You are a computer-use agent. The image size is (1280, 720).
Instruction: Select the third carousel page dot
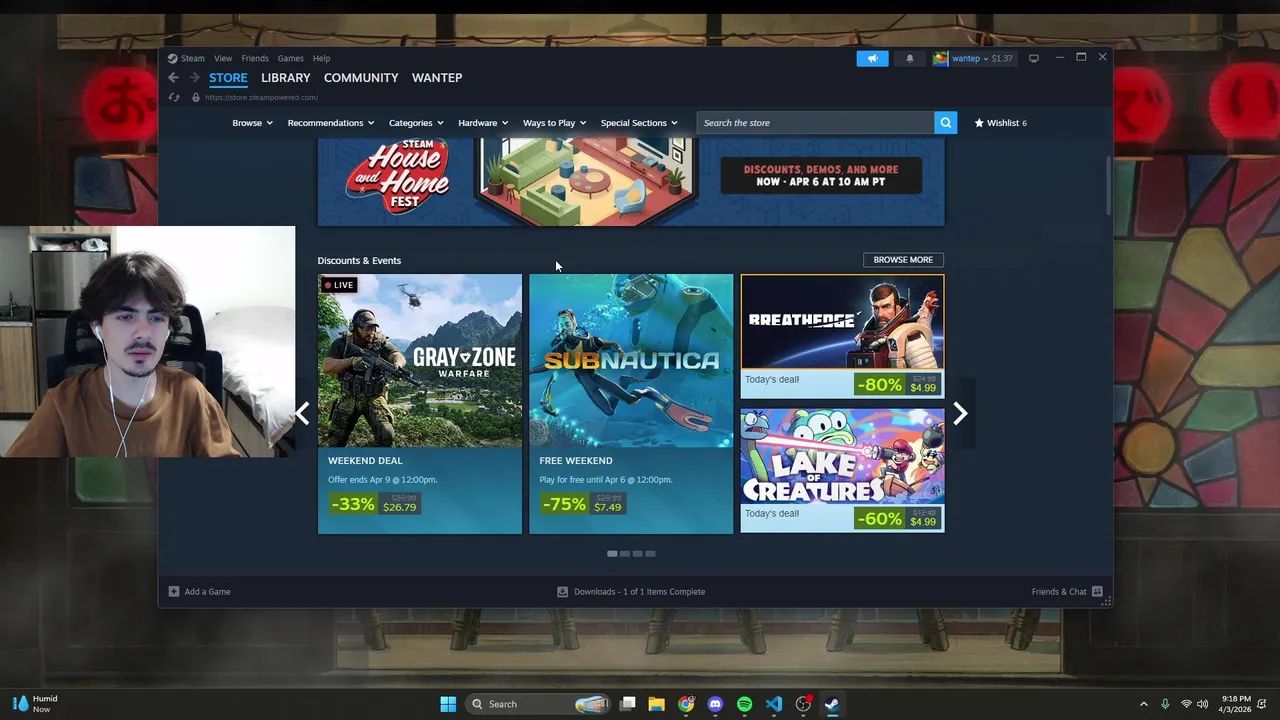point(637,554)
